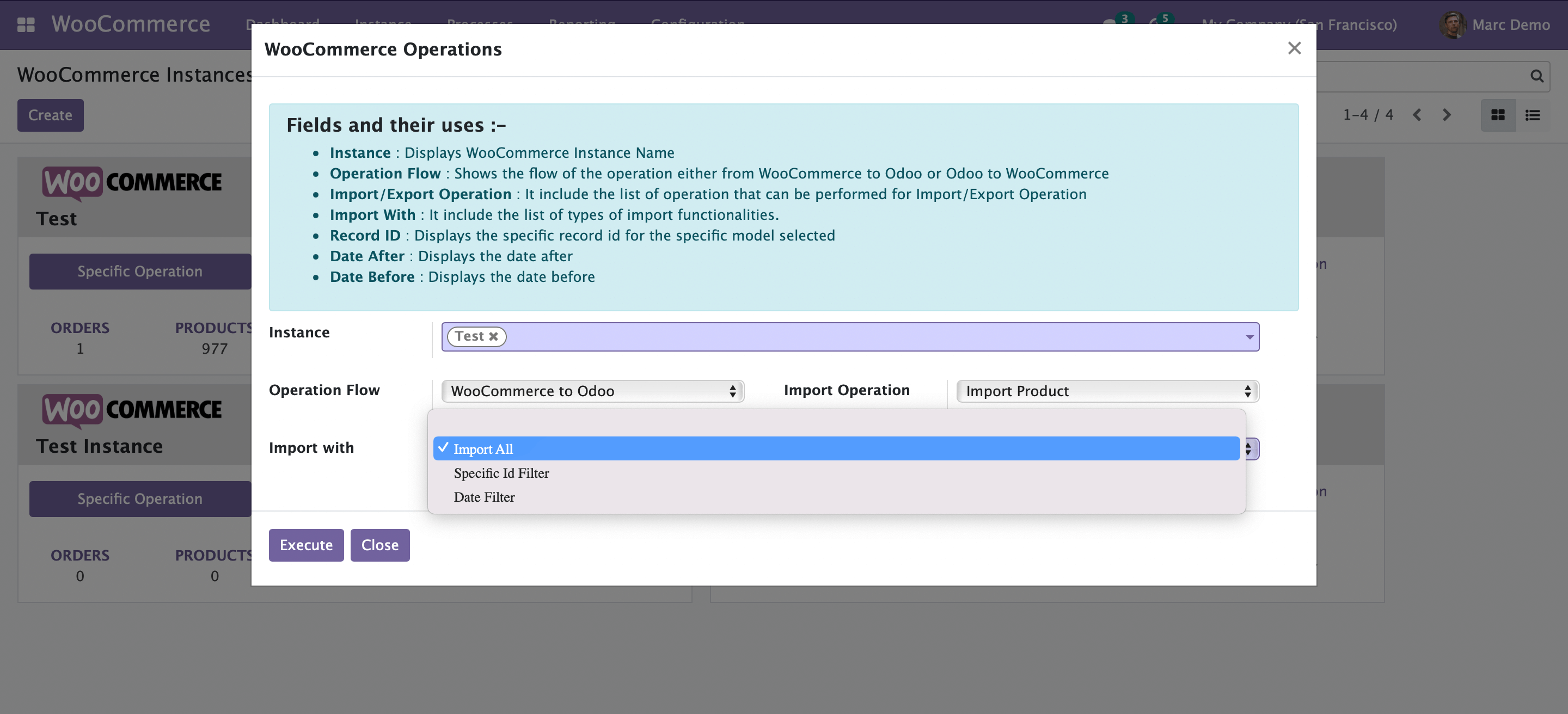
Task: Close the WooCommerce Operations dialog
Action: click(1294, 48)
